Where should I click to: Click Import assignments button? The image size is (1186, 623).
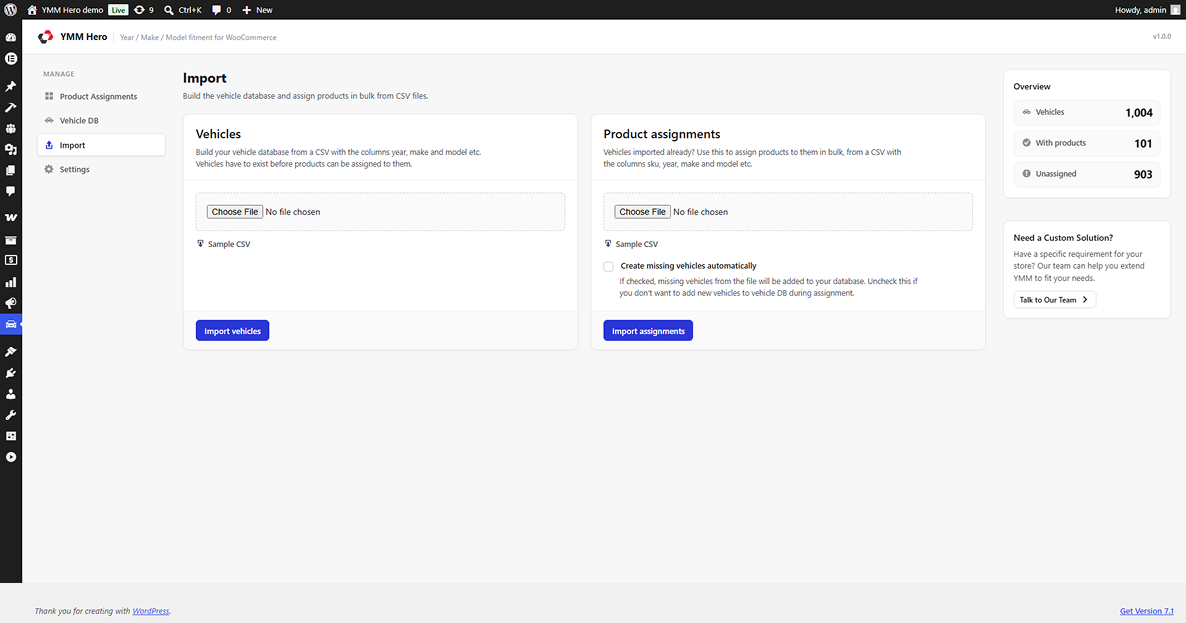[x=648, y=330]
